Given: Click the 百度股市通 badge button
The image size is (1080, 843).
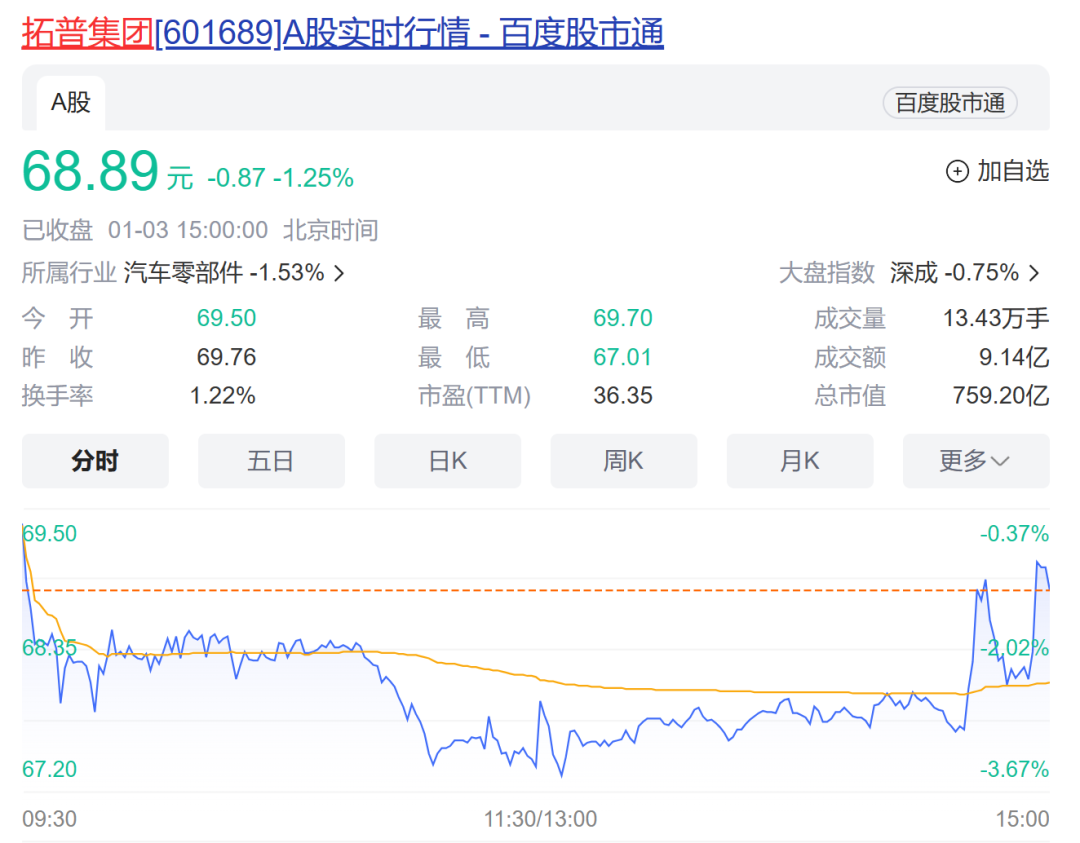Looking at the screenshot, I should [x=950, y=103].
